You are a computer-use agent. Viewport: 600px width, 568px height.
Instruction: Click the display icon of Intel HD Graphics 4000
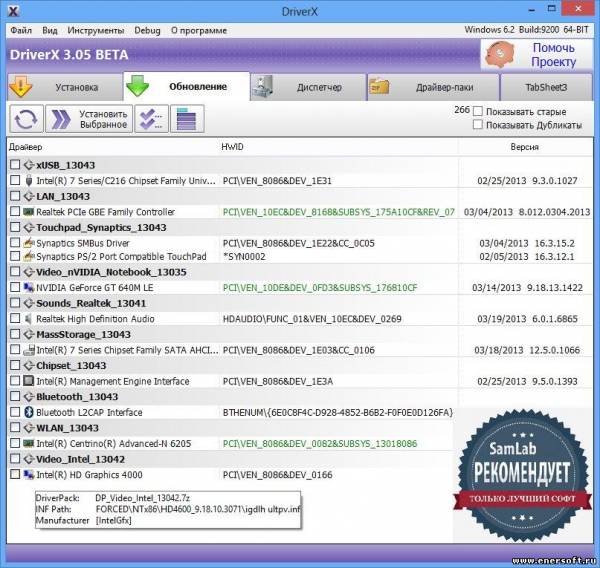28,475
